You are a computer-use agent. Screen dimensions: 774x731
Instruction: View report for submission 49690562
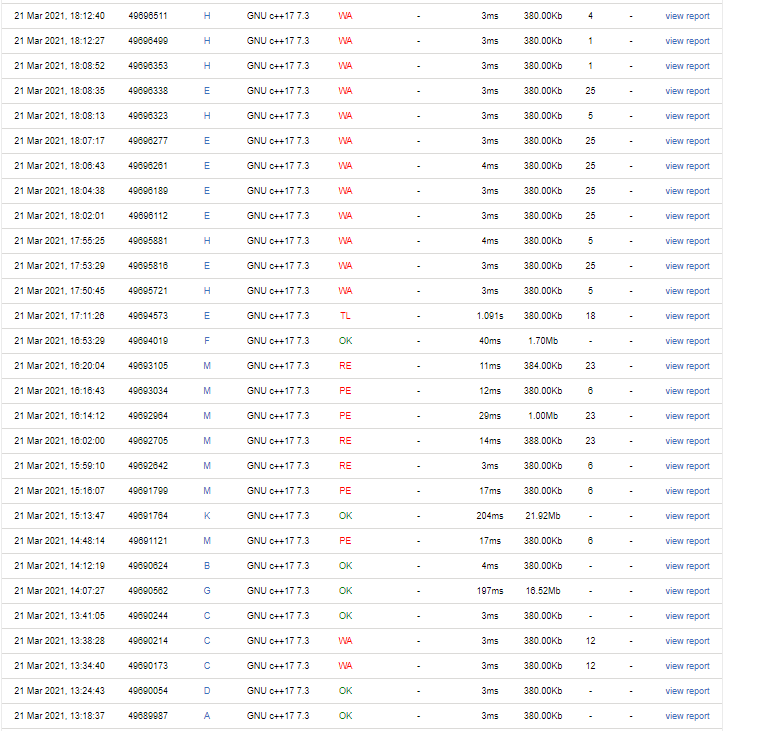point(687,591)
